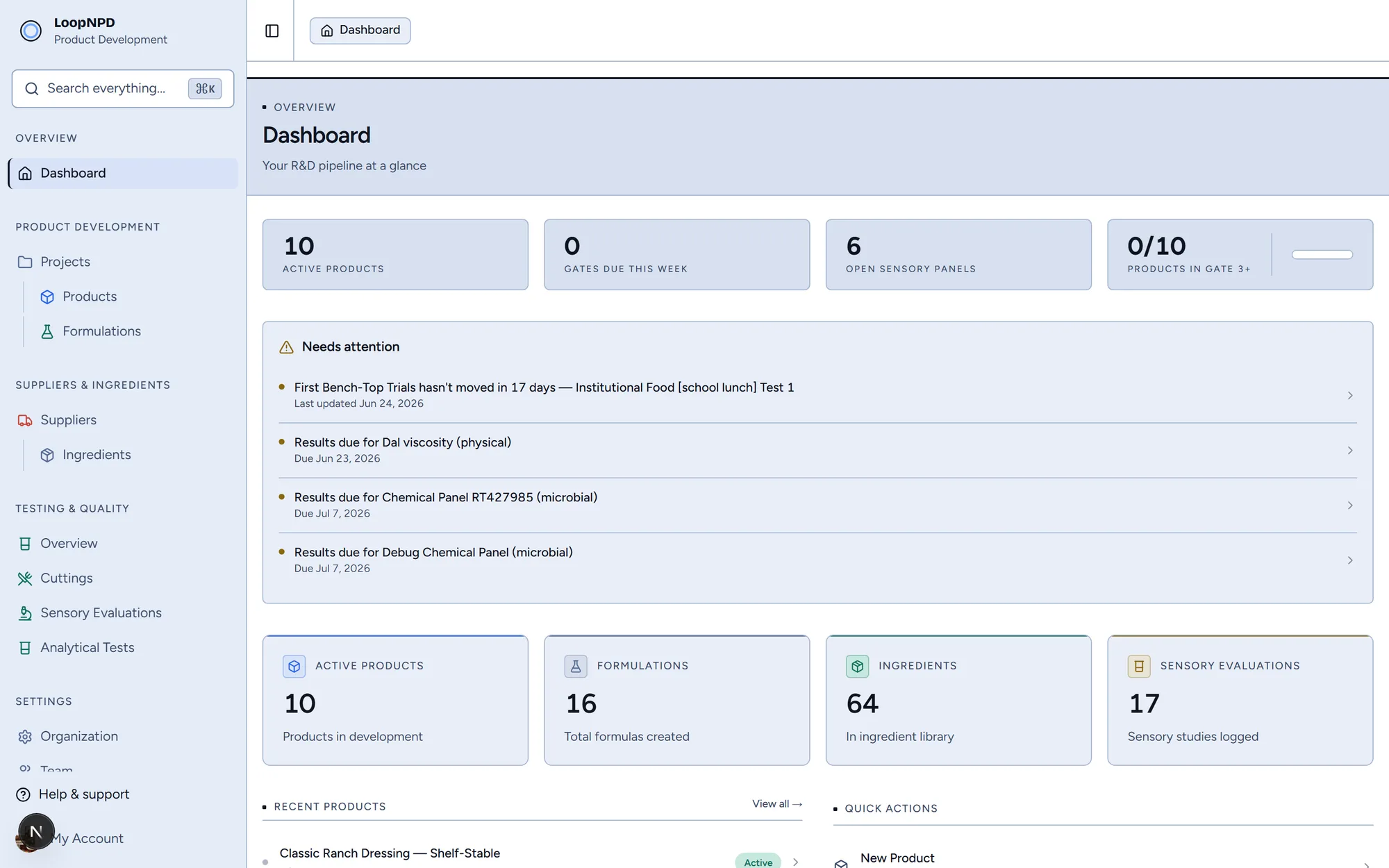The width and height of the screenshot is (1389, 868).
Task: Click the Open Sensory Panels tile
Action: (958, 255)
